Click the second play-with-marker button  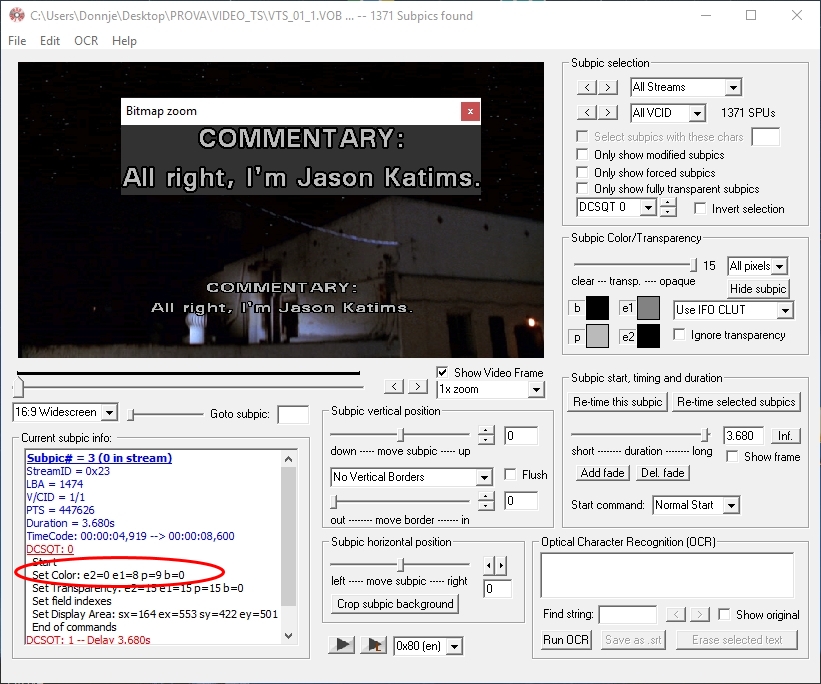coord(374,645)
